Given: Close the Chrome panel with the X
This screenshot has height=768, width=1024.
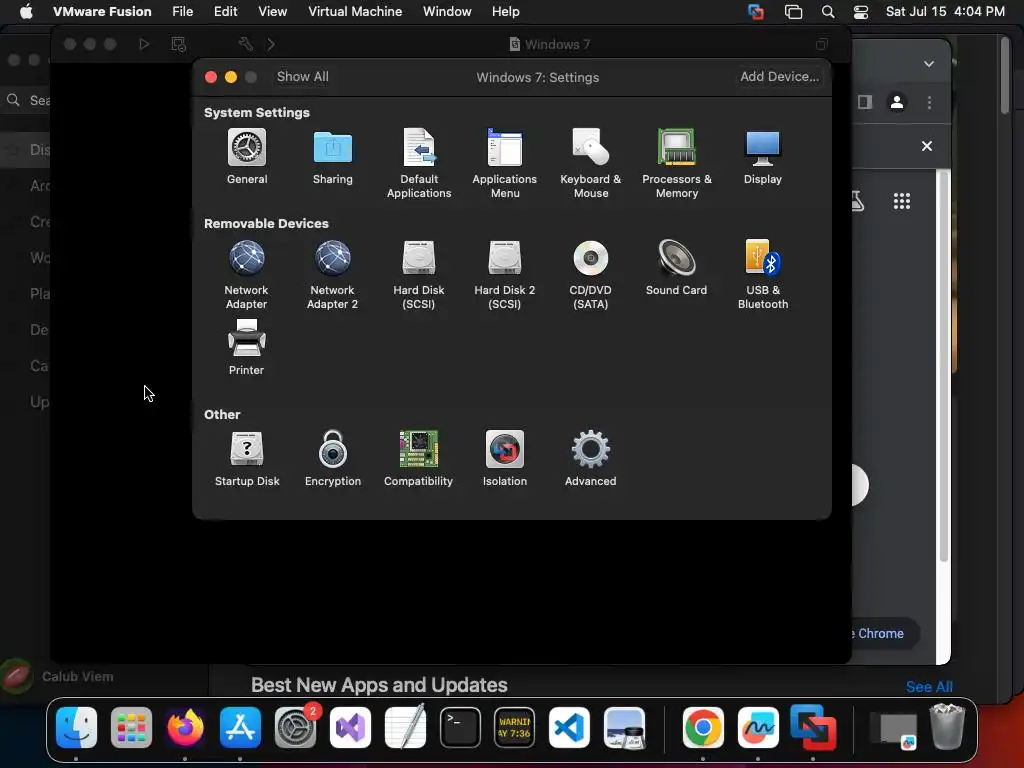Looking at the screenshot, I should tap(926, 146).
